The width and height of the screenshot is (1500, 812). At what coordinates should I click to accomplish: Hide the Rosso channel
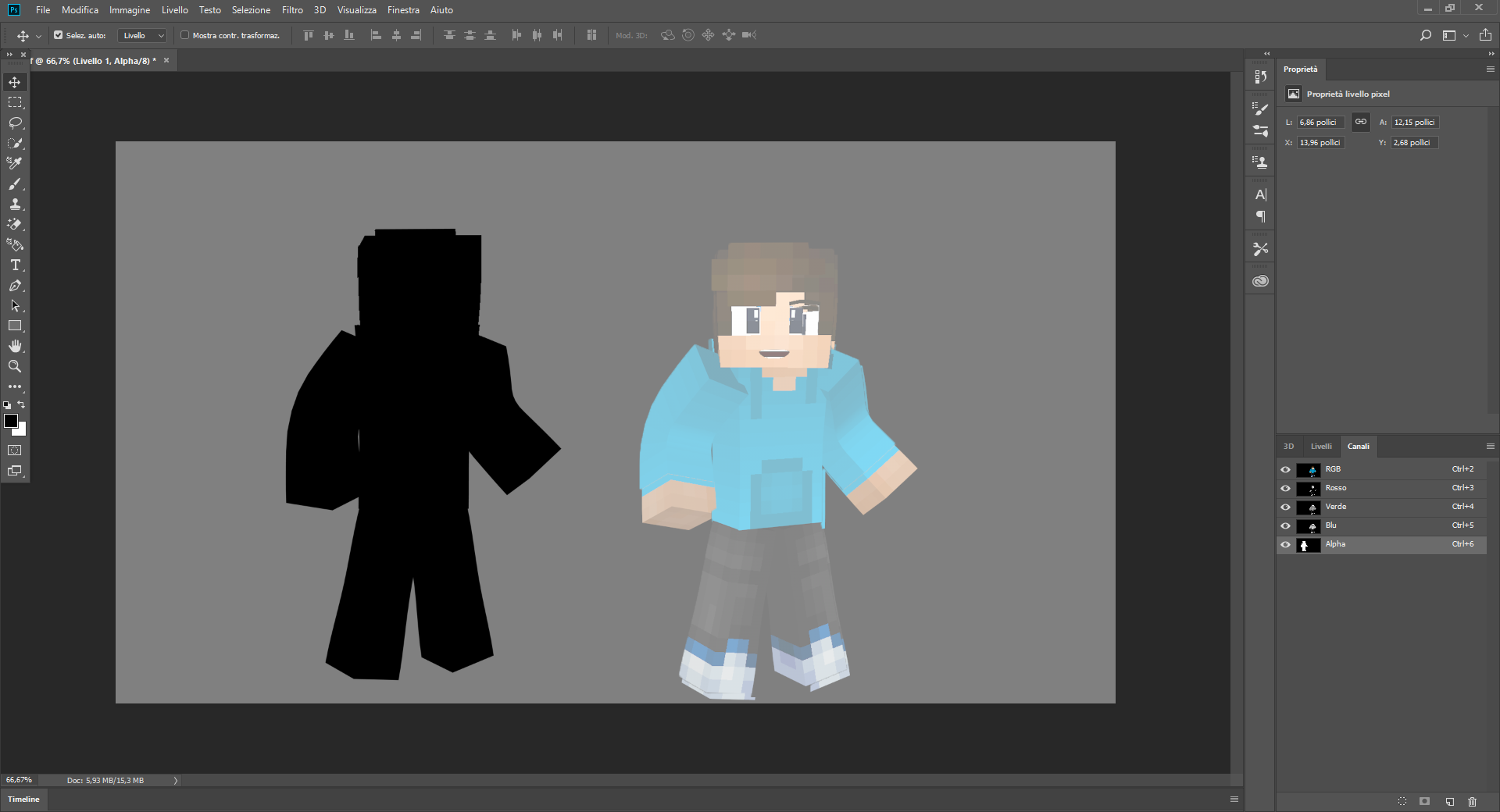pyautogui.click(x=1285, y=488)
